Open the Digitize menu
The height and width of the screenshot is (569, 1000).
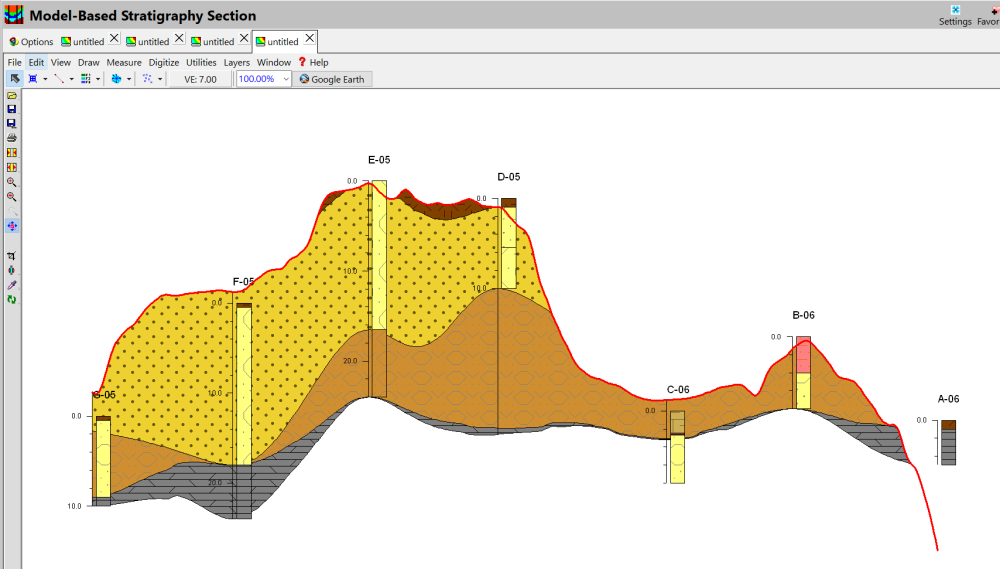[x=164, y=62]
